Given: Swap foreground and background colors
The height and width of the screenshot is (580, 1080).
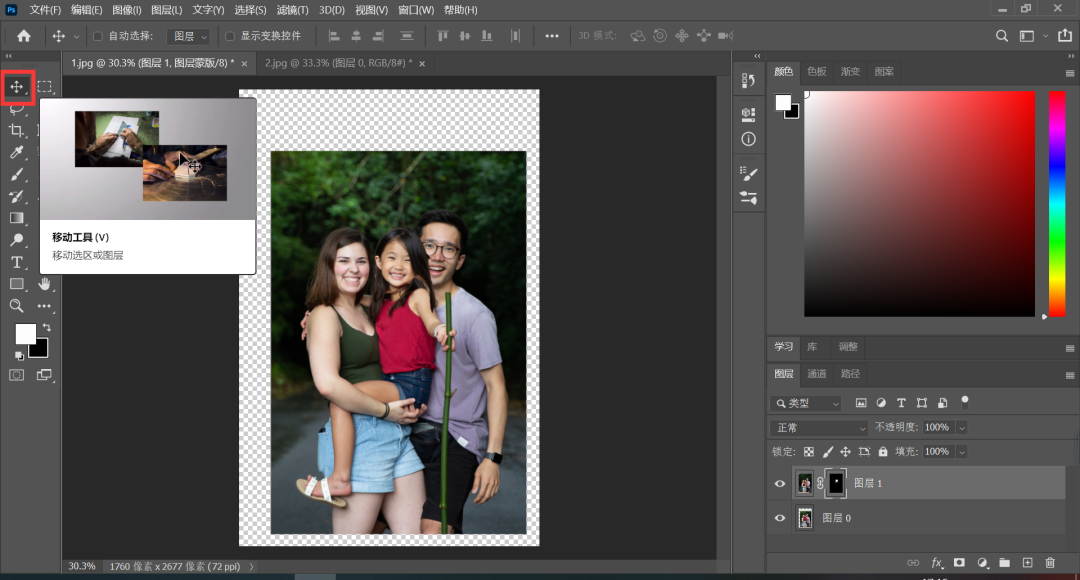Looking at the screenshot, I should pos(47,327).
